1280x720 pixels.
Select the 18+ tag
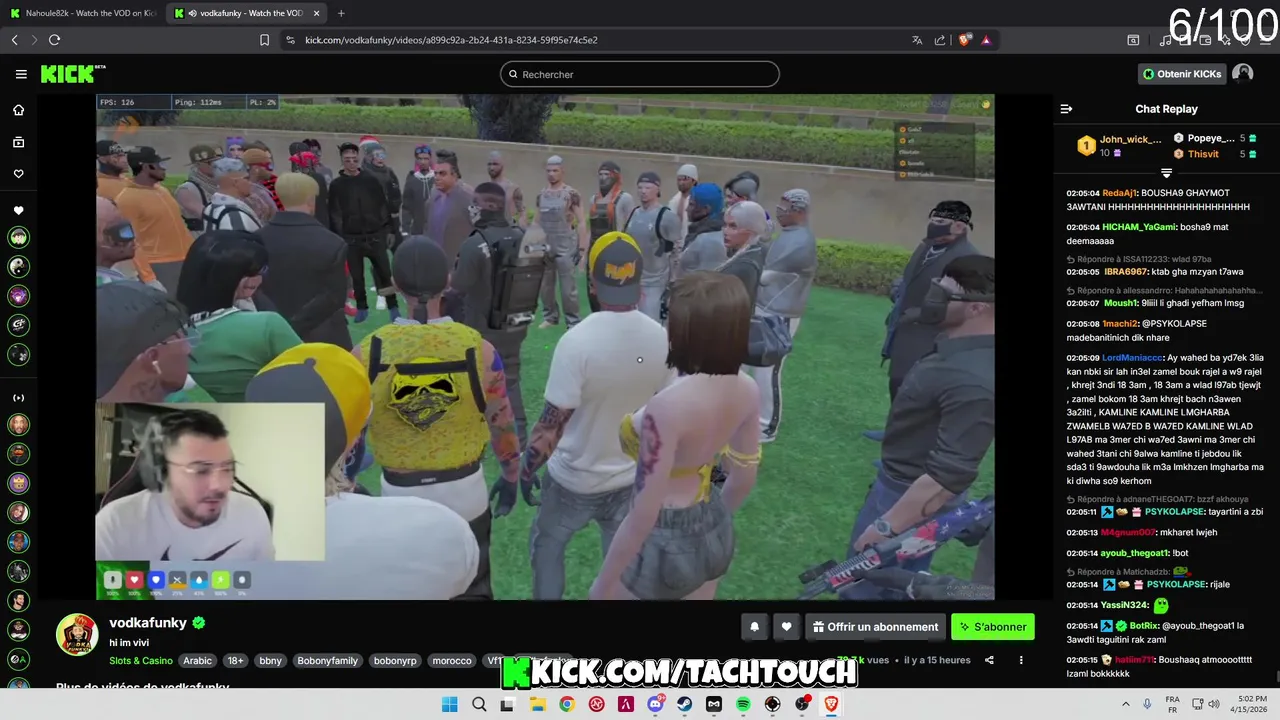[235, 661]
